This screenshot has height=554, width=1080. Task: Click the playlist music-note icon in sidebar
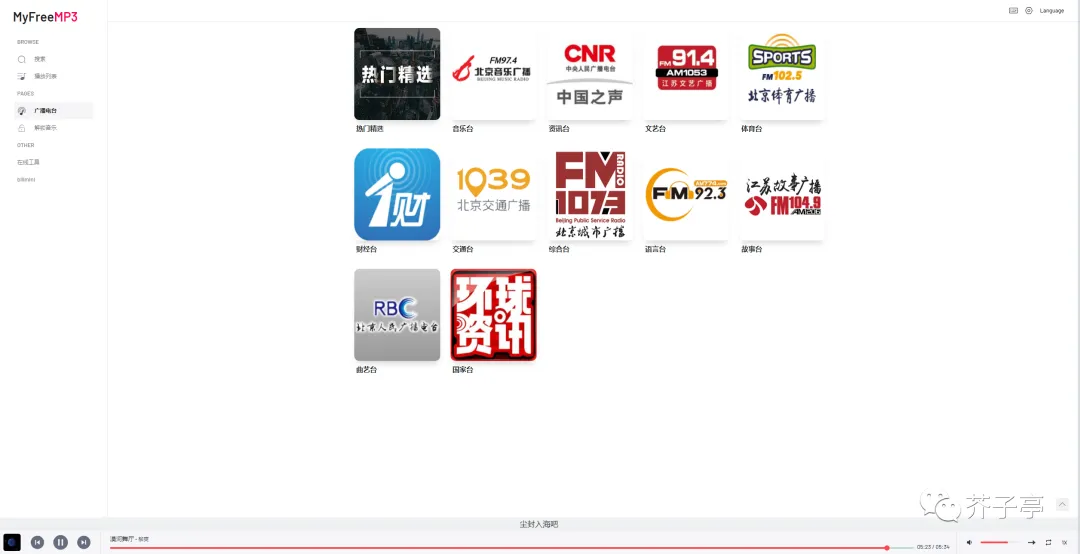22,76
